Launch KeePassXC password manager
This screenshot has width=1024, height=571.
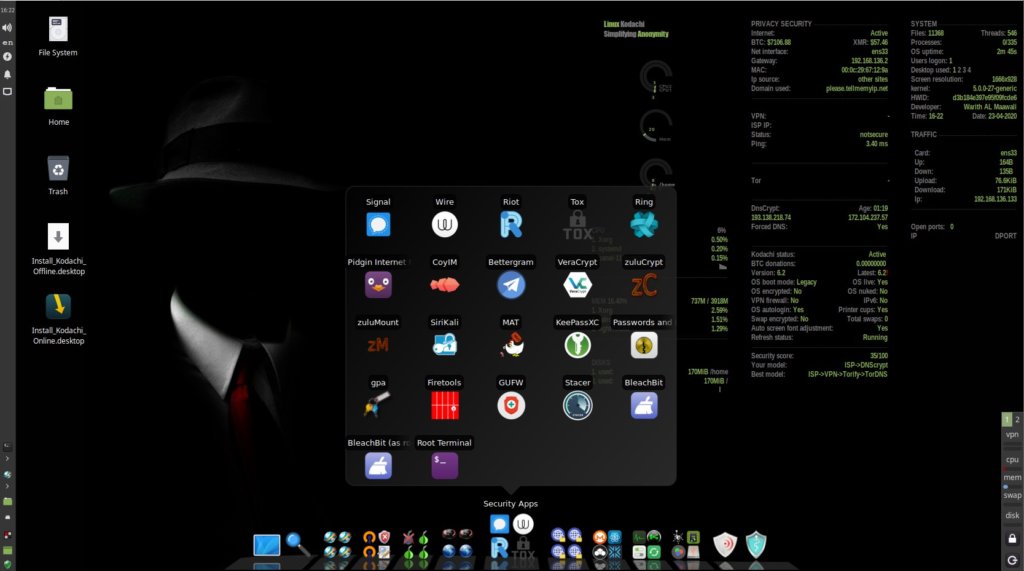[577, 345]
